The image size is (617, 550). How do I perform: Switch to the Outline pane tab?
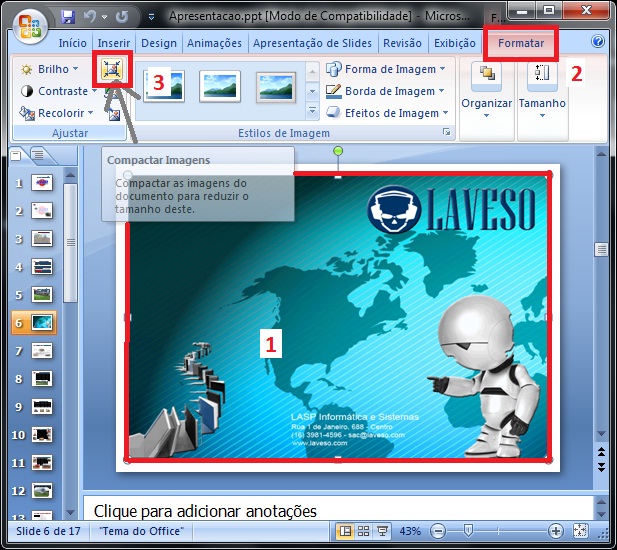[x=38, y=155]
